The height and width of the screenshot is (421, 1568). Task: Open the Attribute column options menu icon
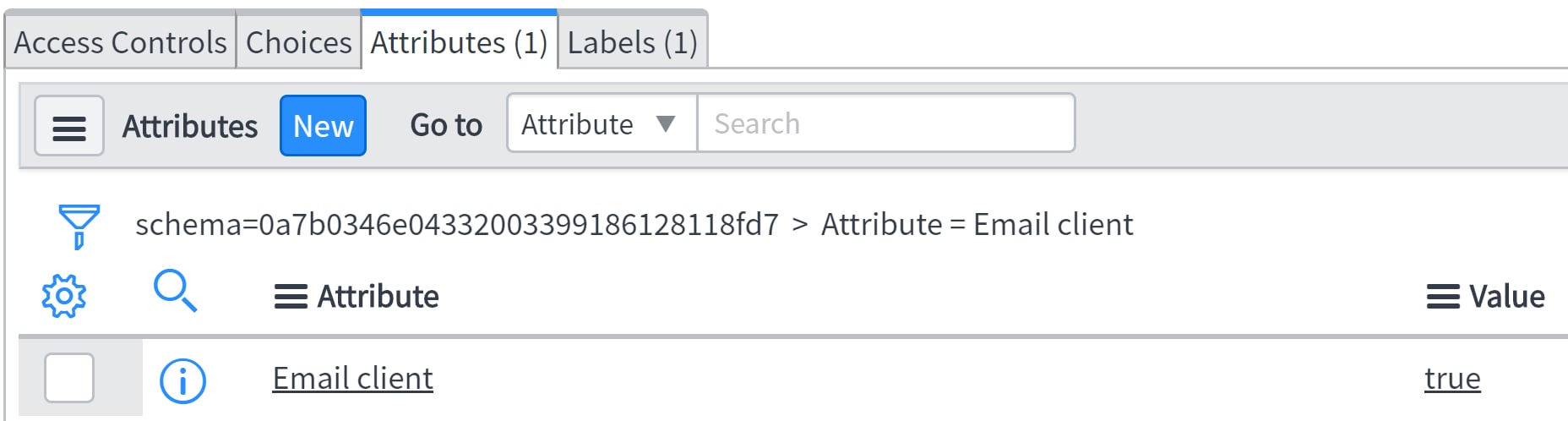pos(291,297)
